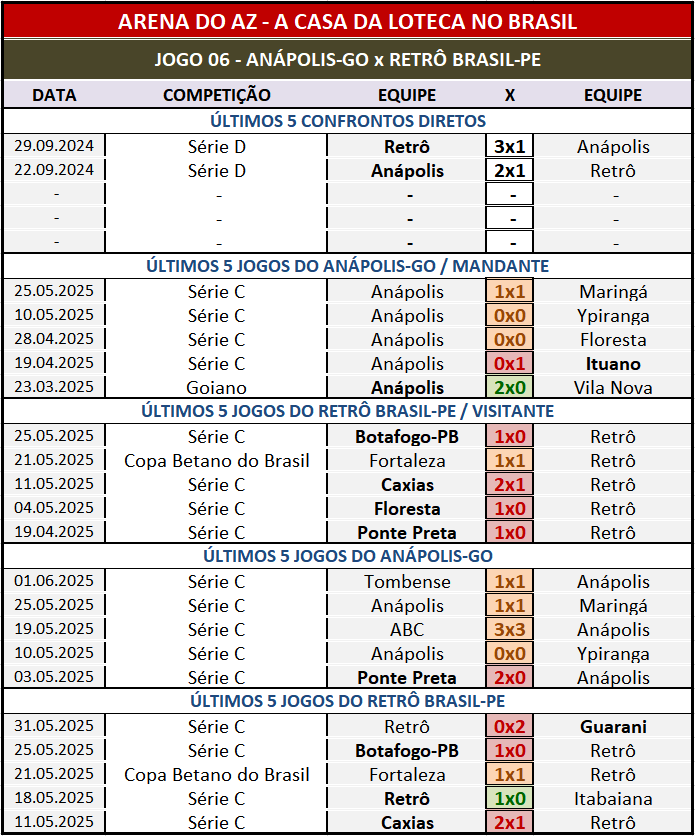This screenshot has width=695, height=836.
Task: Click the green 1x0 score versus Itabaiana
Action: coord(510,799)
